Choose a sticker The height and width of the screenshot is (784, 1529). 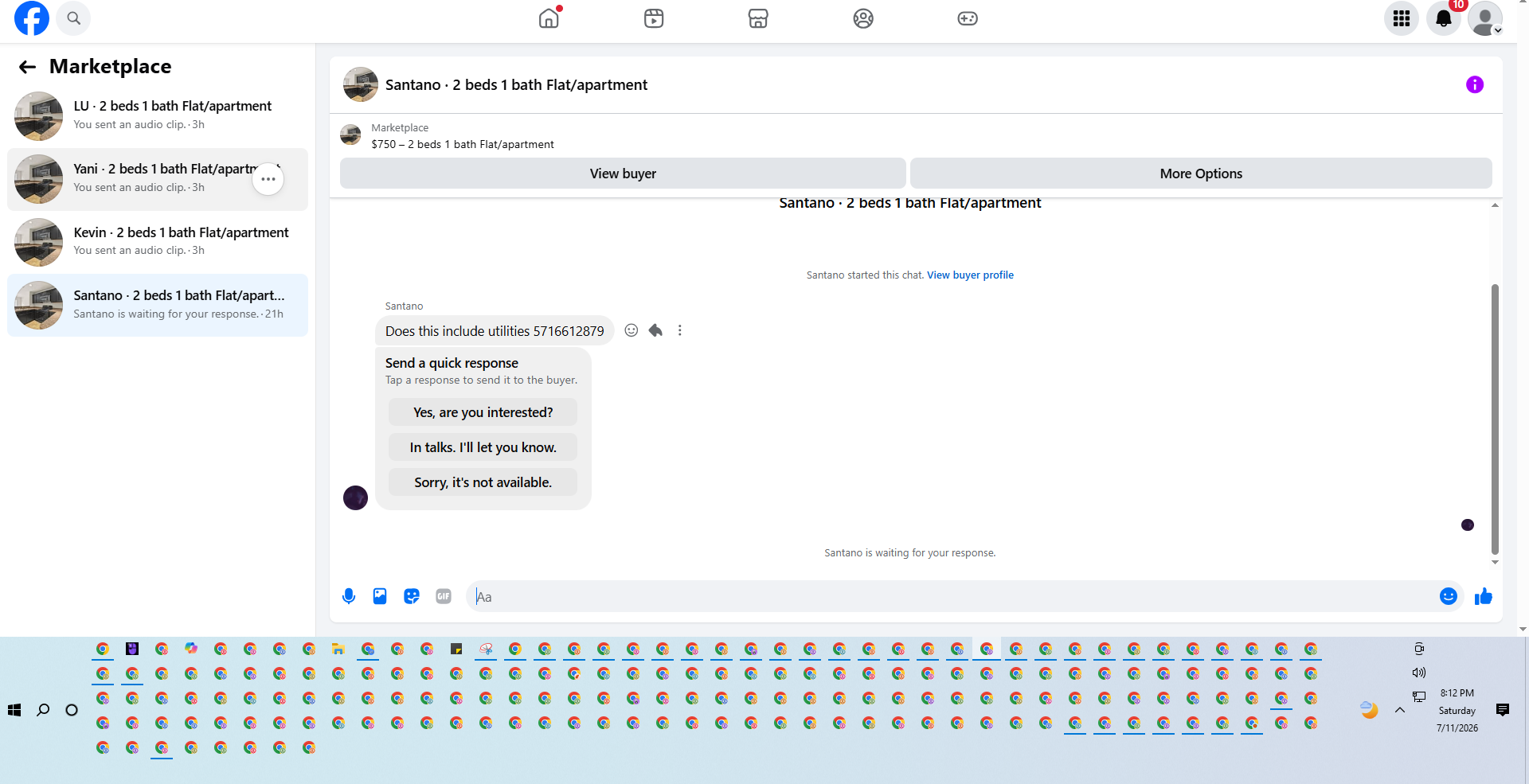[412, 596]
